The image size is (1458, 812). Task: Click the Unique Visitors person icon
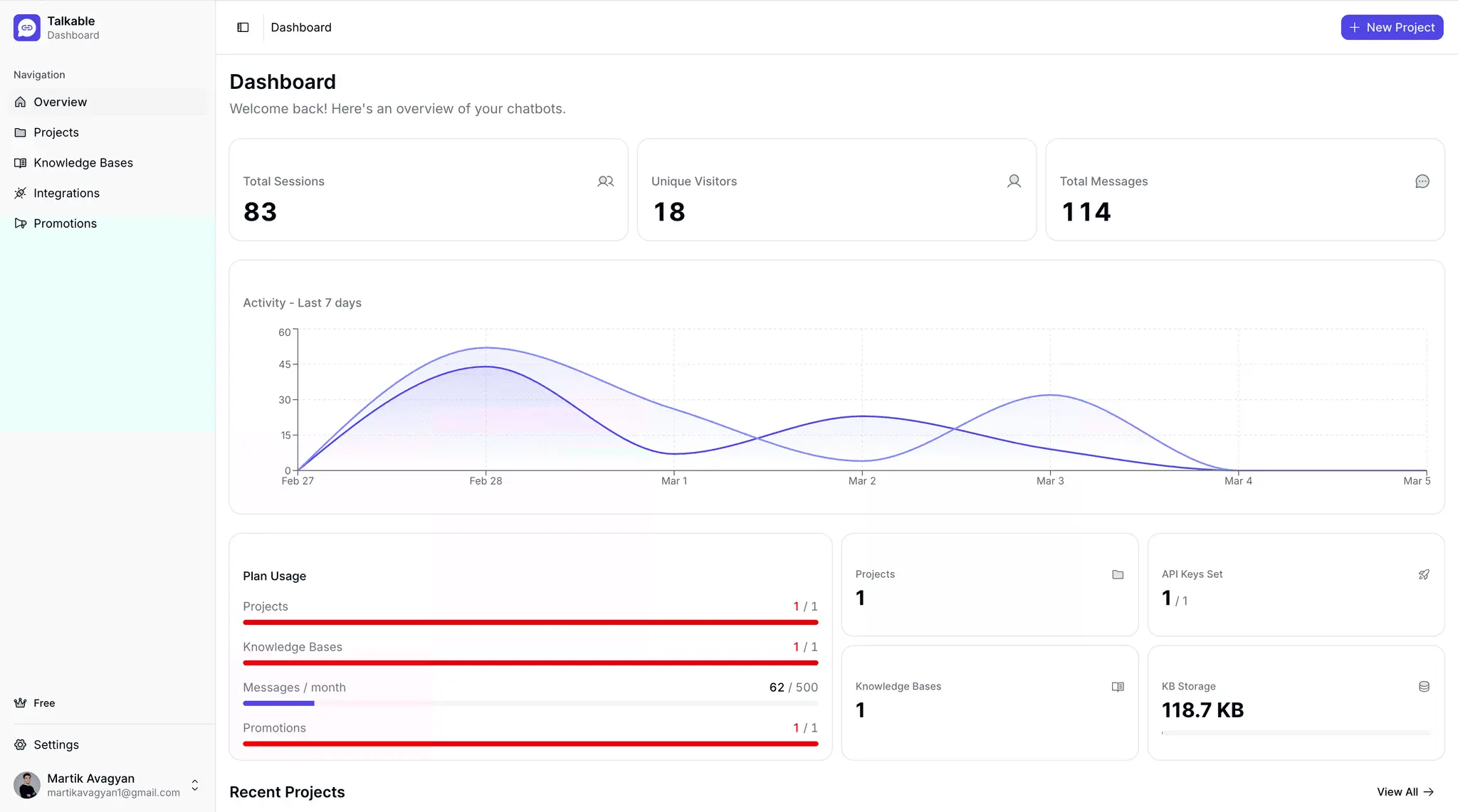click(1014, 181)
